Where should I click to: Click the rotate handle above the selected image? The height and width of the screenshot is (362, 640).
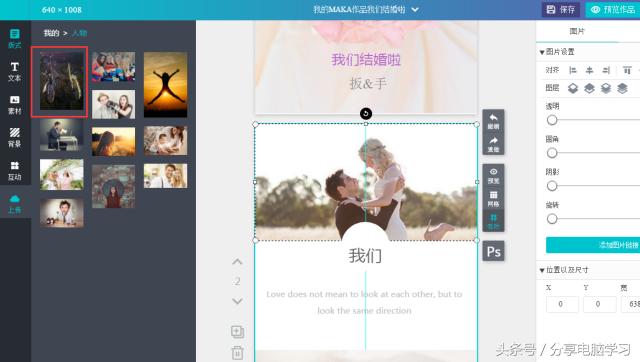366,113
